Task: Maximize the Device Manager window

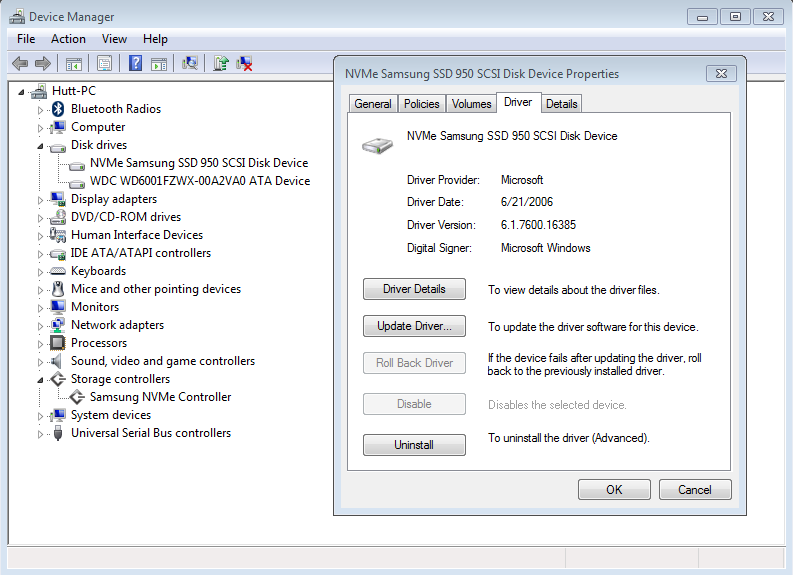Action: 735,17
